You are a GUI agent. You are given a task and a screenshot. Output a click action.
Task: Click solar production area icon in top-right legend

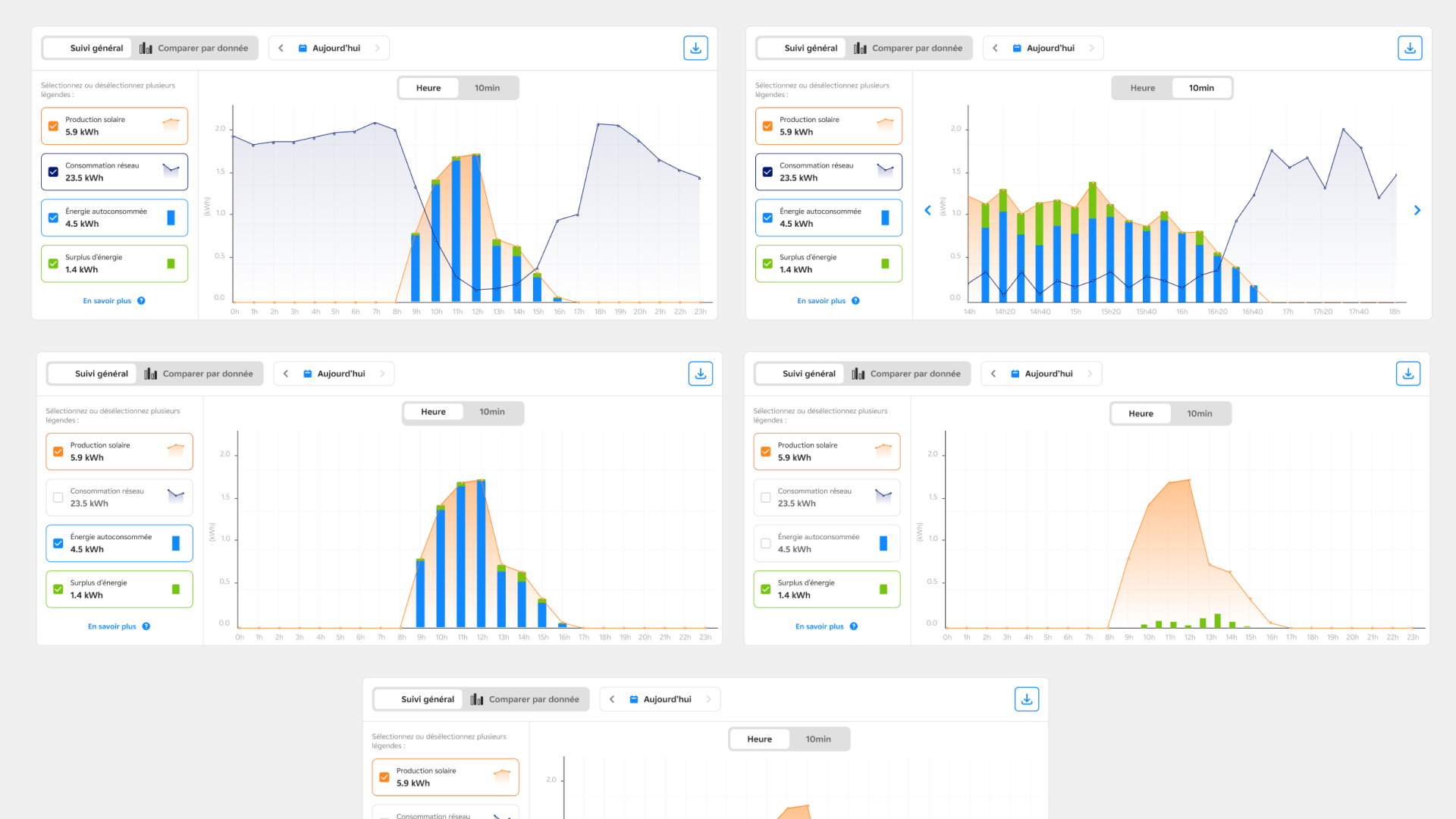point(885,124)
